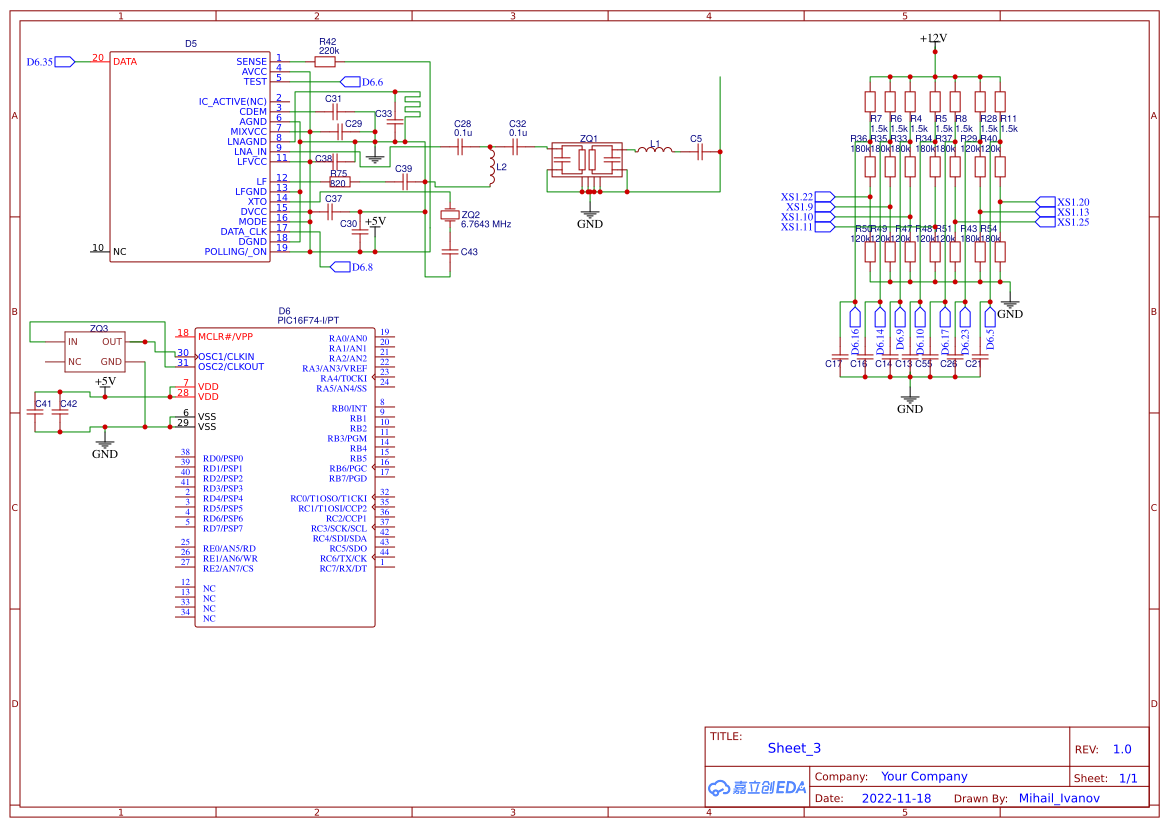The height and width of the screenshot is (828, 1170).
Task: Select the ZQ3 oscillator block
Action: [95, 351]
